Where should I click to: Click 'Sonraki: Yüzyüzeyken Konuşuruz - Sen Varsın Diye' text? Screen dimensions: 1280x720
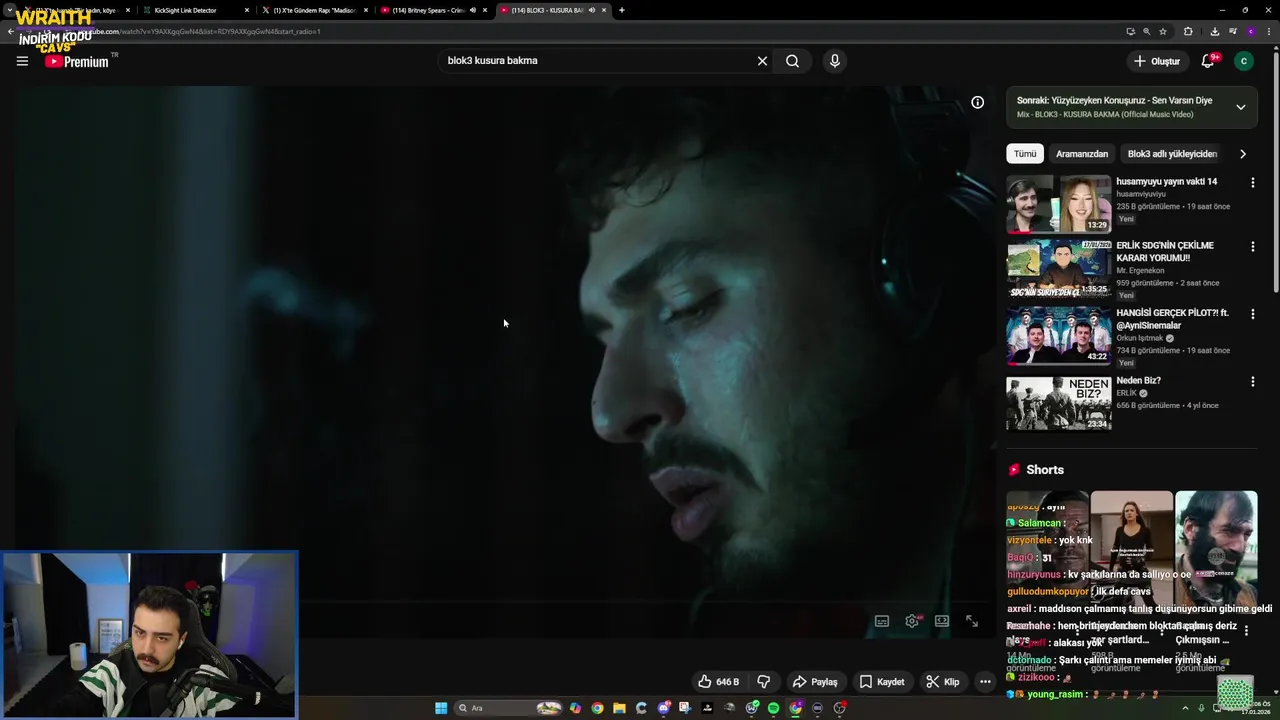[1114, 100]
